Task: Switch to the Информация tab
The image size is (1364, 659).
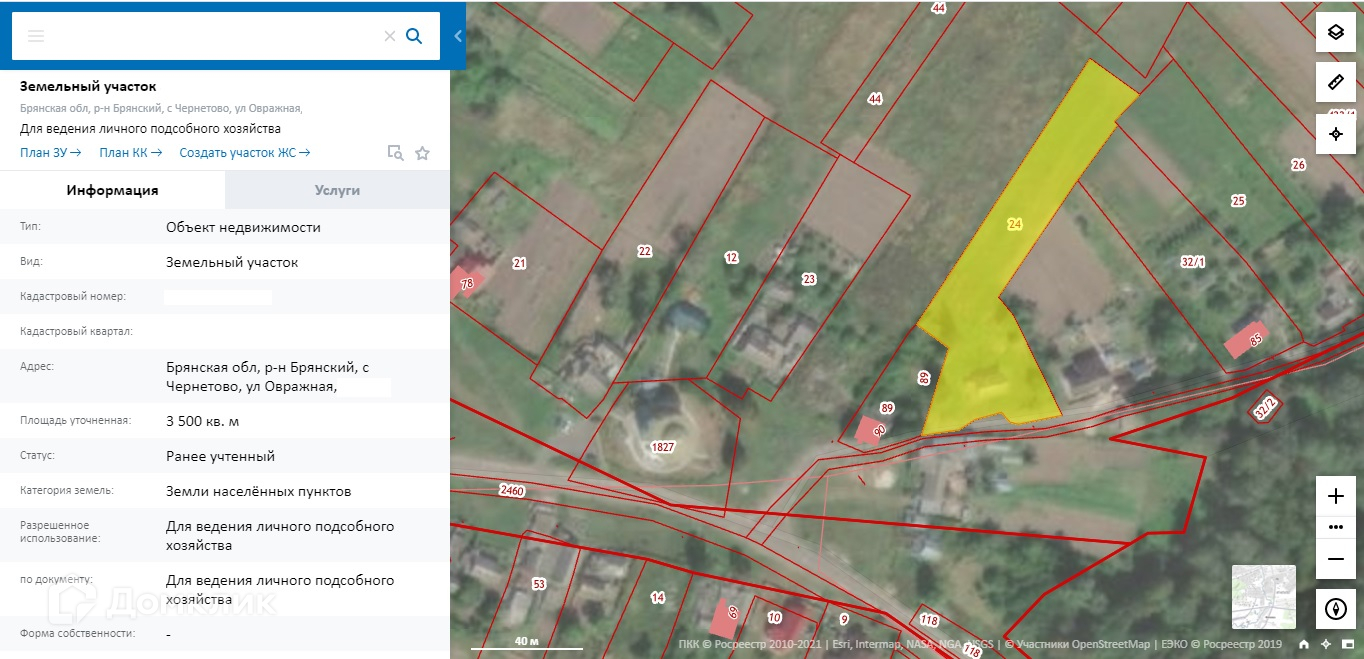Action: coord(112,190)
